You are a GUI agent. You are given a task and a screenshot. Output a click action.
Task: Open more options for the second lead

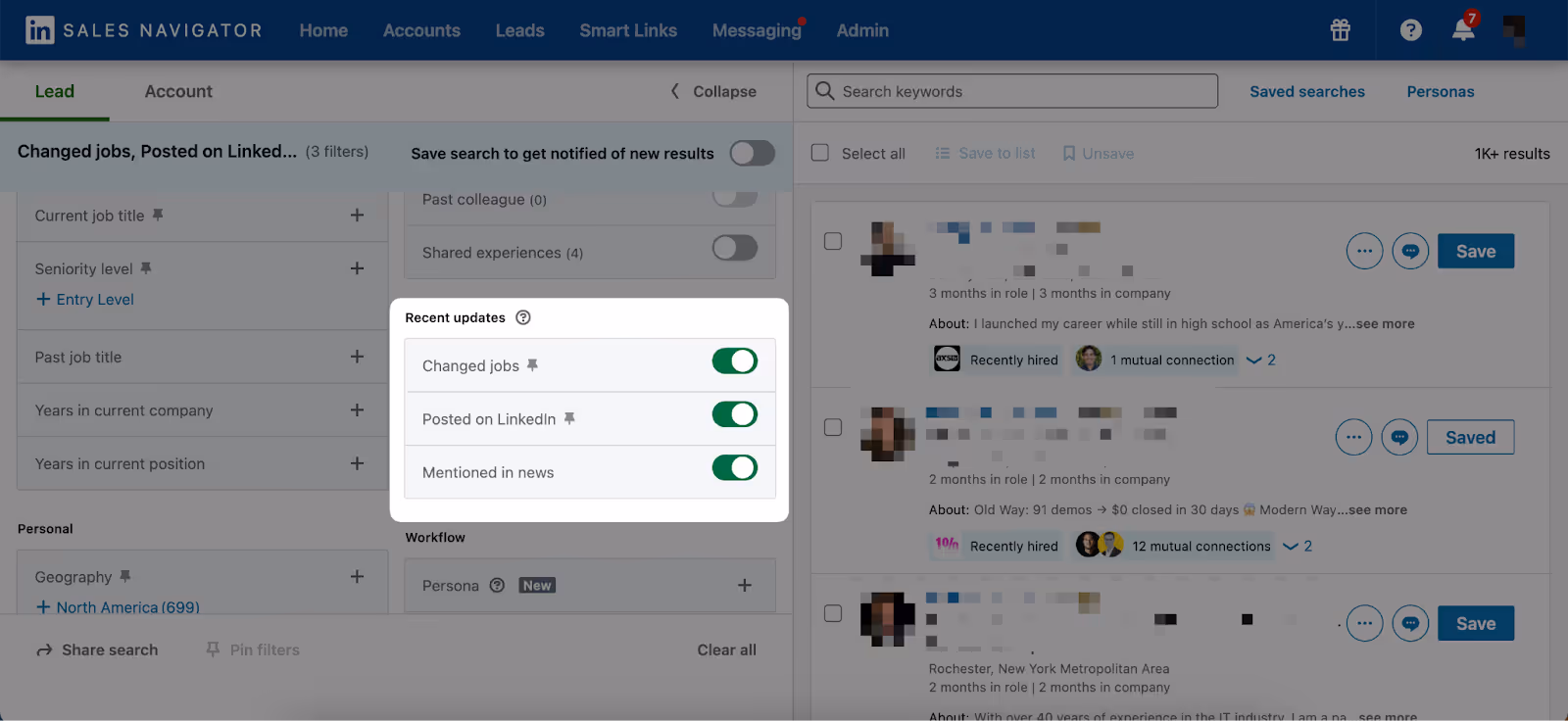pos(1353,437)
